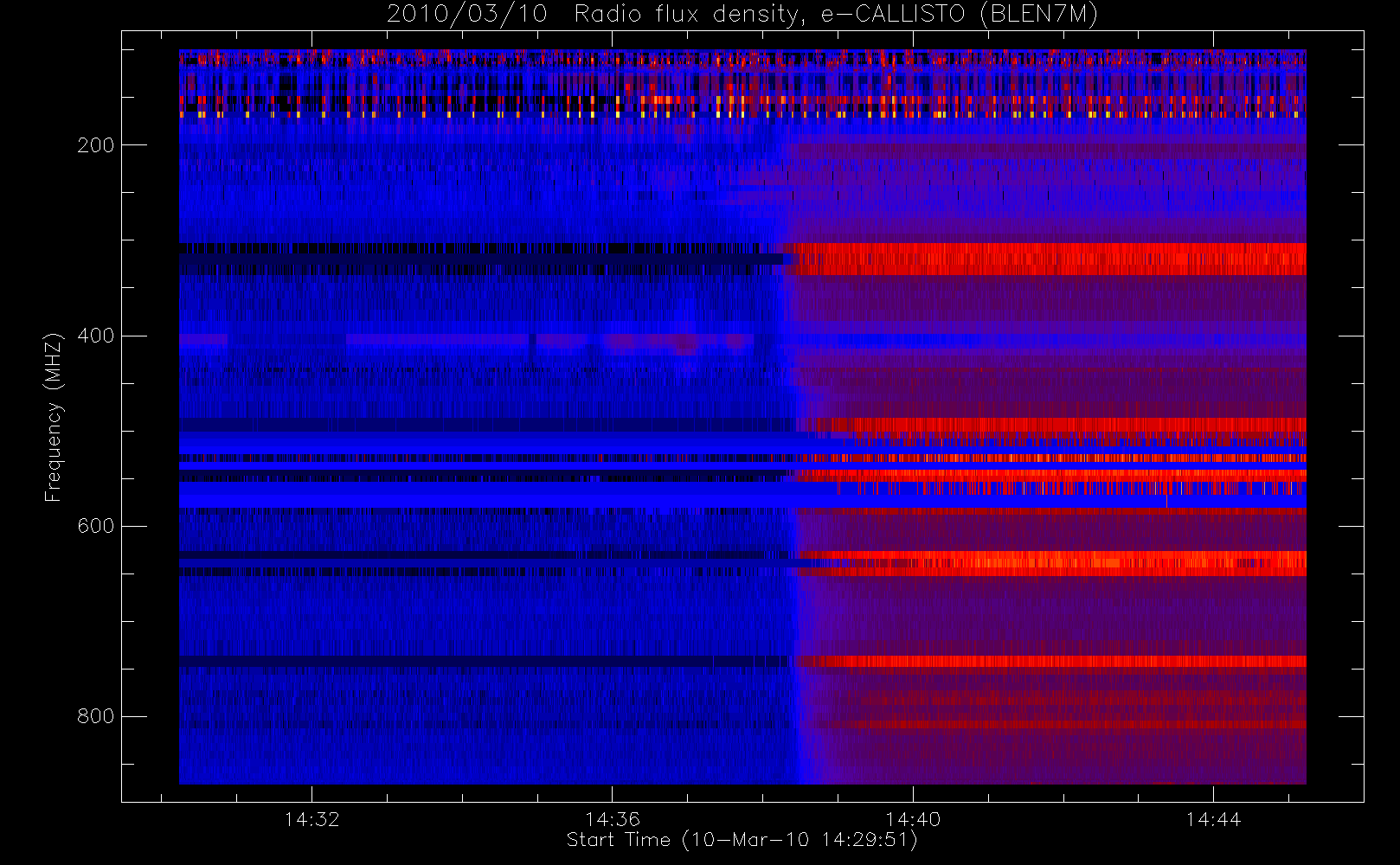Click the '14:32' time axis label
1400x865 pixels.
311,819
